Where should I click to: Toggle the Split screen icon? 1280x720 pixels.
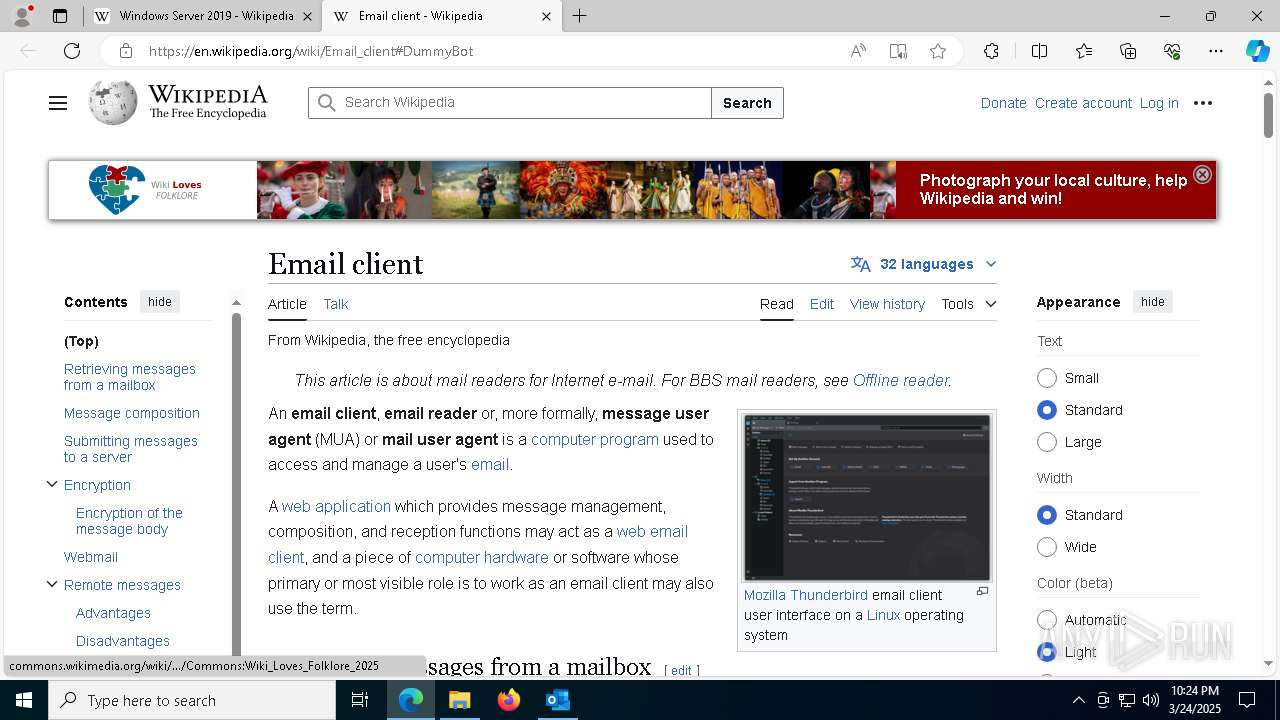[x=1039, y=51]
